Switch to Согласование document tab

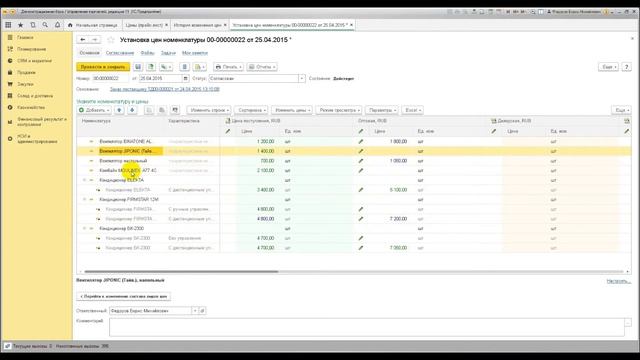[x=120, y=53]
